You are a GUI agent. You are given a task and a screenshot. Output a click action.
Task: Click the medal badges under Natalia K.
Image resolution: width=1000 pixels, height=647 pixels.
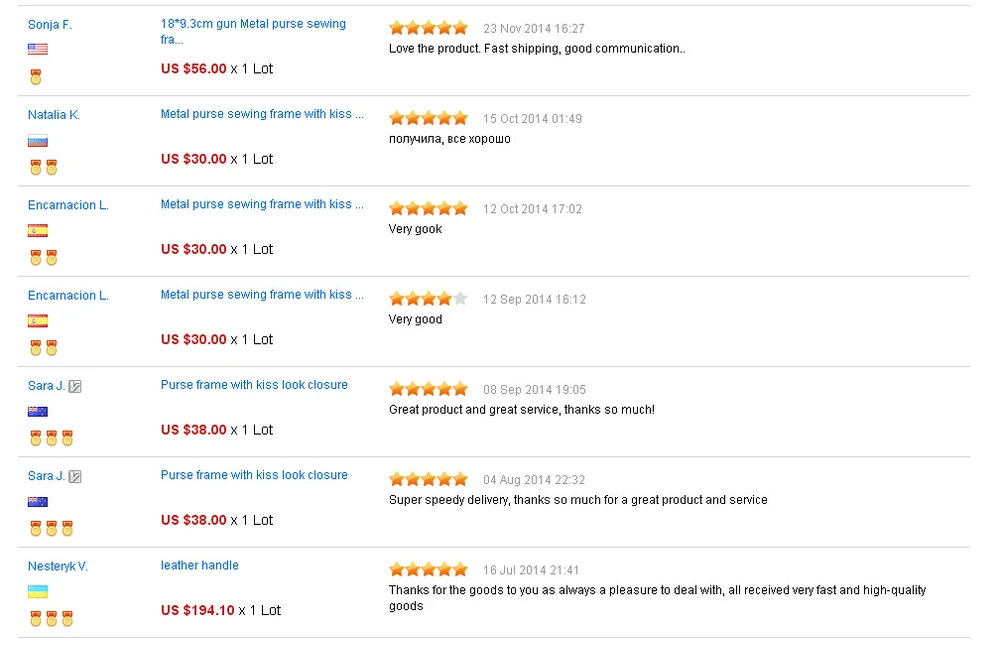[43, 167]
